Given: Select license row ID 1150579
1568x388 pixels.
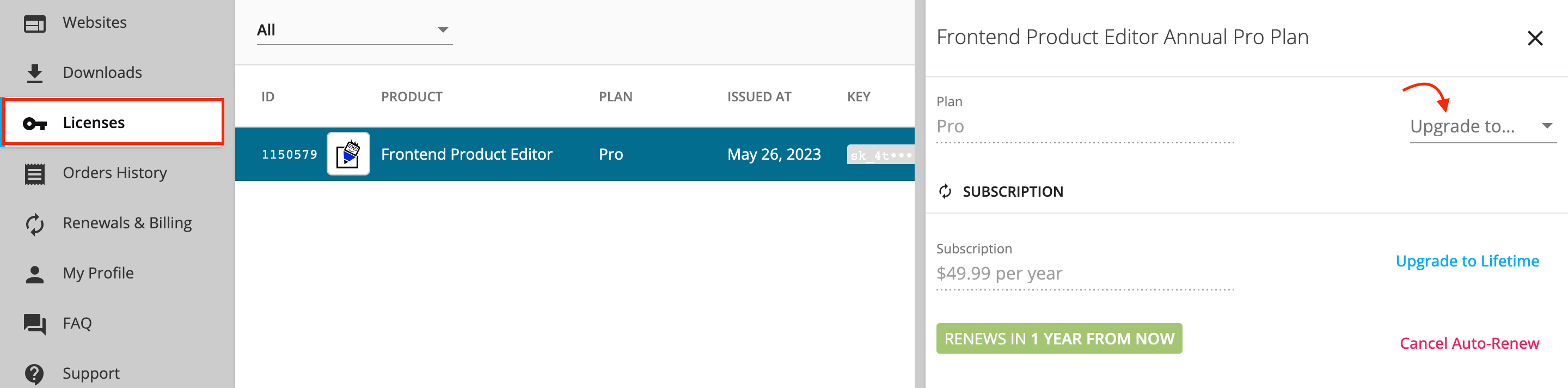Looking at the screenshot, I should (574, 154).
